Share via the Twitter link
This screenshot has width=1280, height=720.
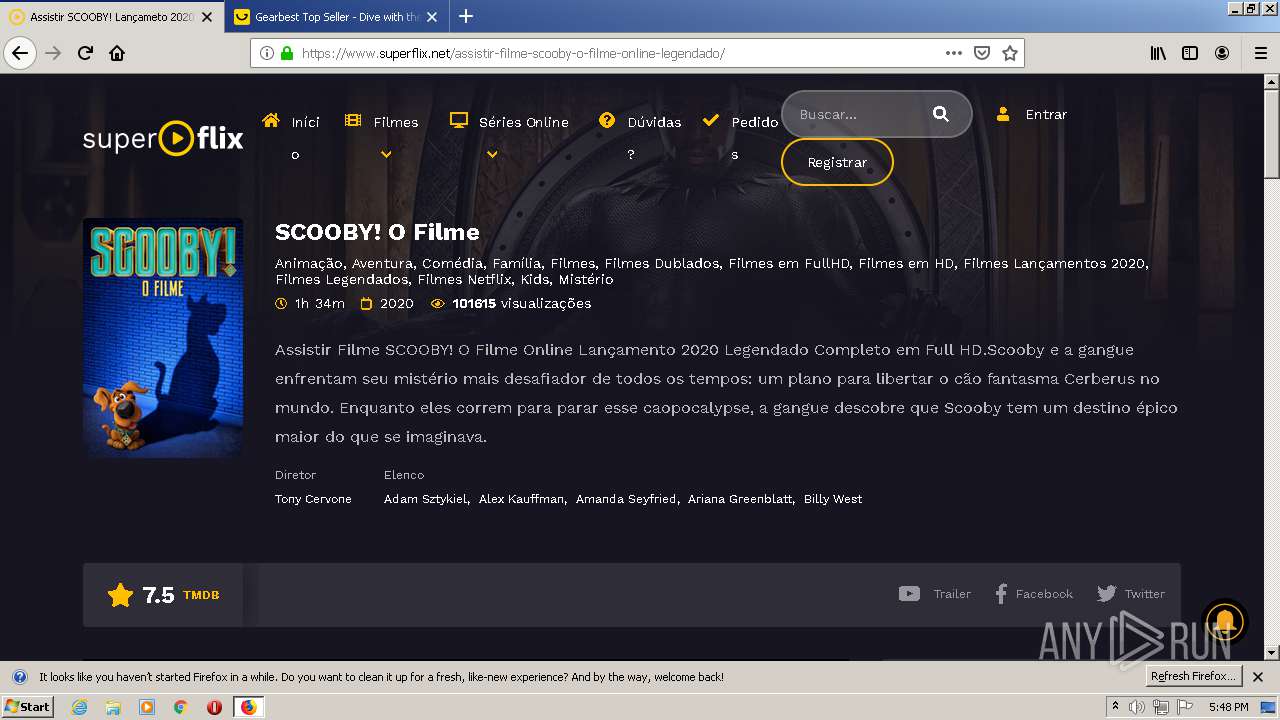tap(1131, 594)
